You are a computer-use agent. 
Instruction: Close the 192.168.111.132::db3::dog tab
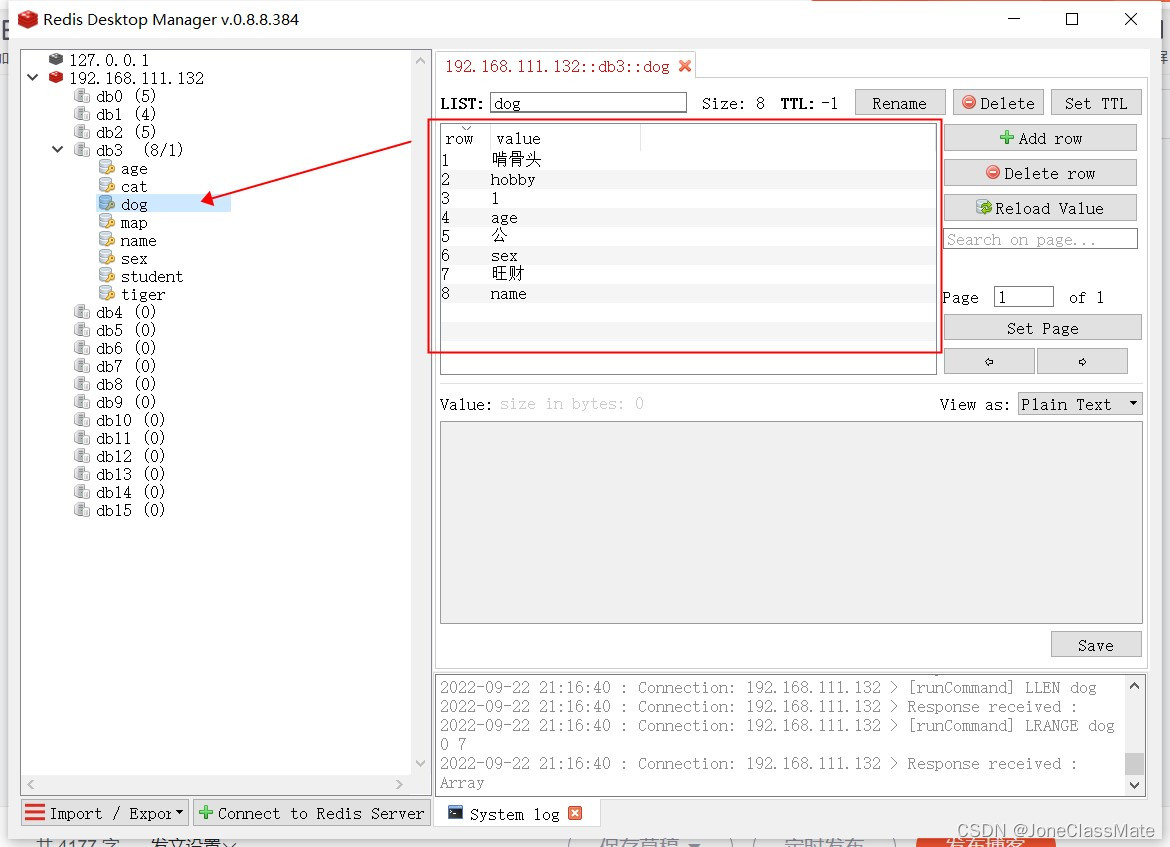pos(684,66)
